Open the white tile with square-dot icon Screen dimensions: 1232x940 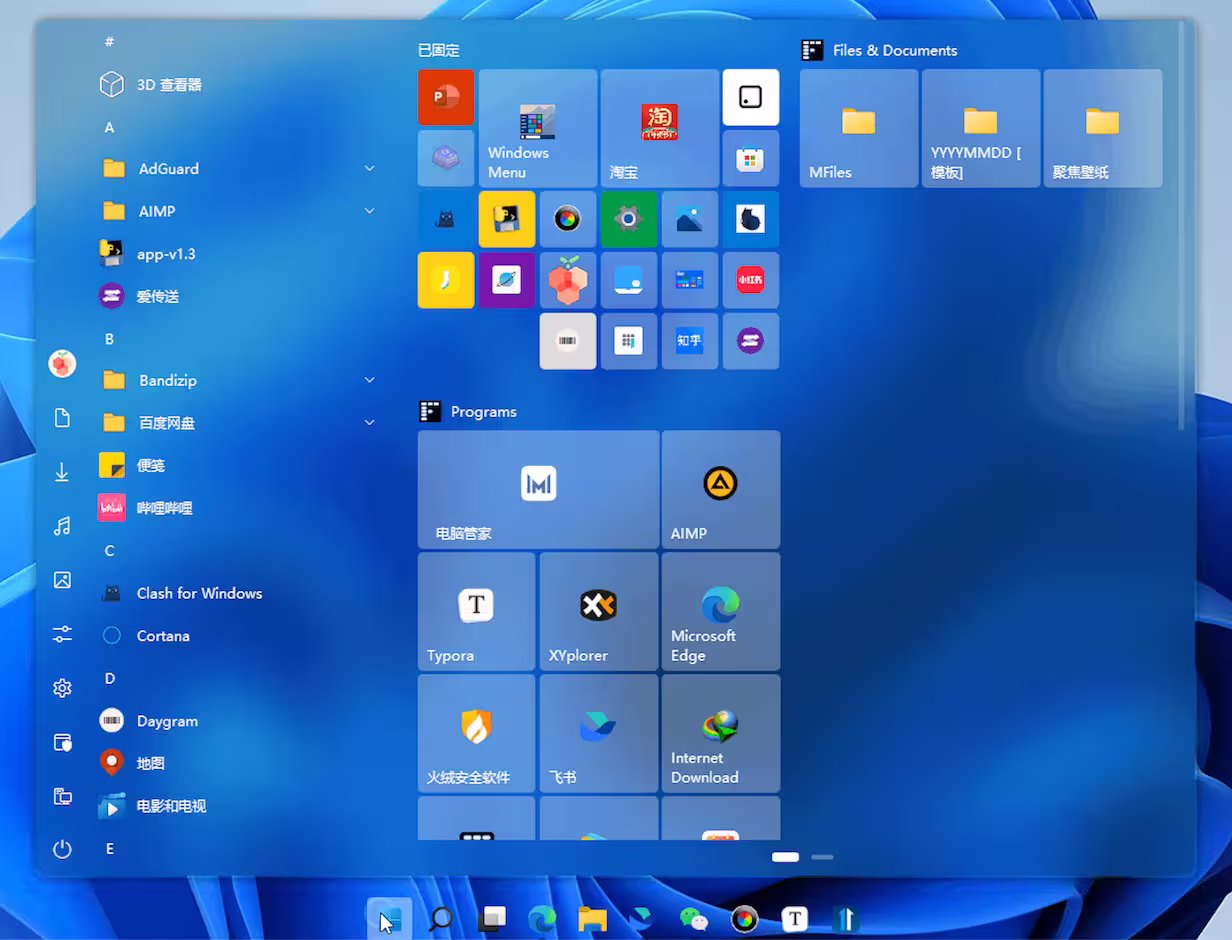(x=750, y=97)
